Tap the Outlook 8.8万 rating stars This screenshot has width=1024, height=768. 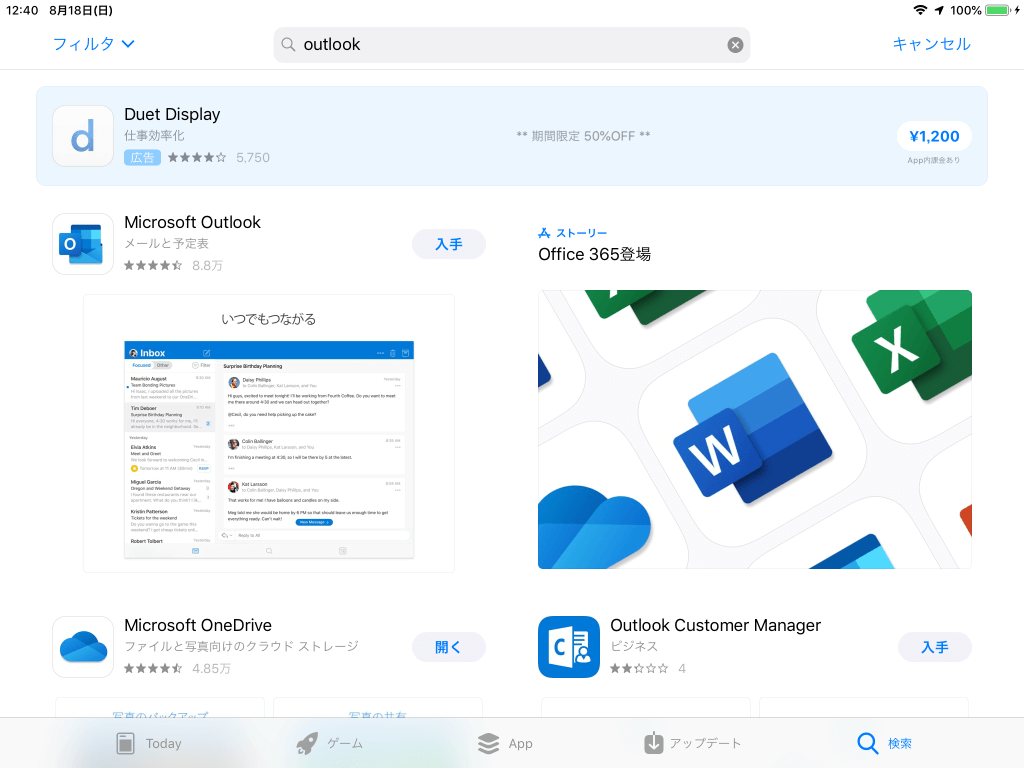153,265
